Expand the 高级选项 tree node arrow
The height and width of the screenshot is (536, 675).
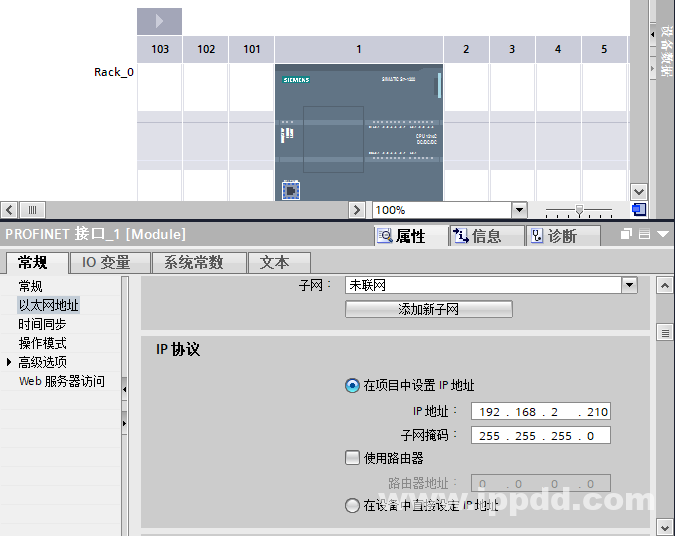pyautogui.click(x=9, y=362)
